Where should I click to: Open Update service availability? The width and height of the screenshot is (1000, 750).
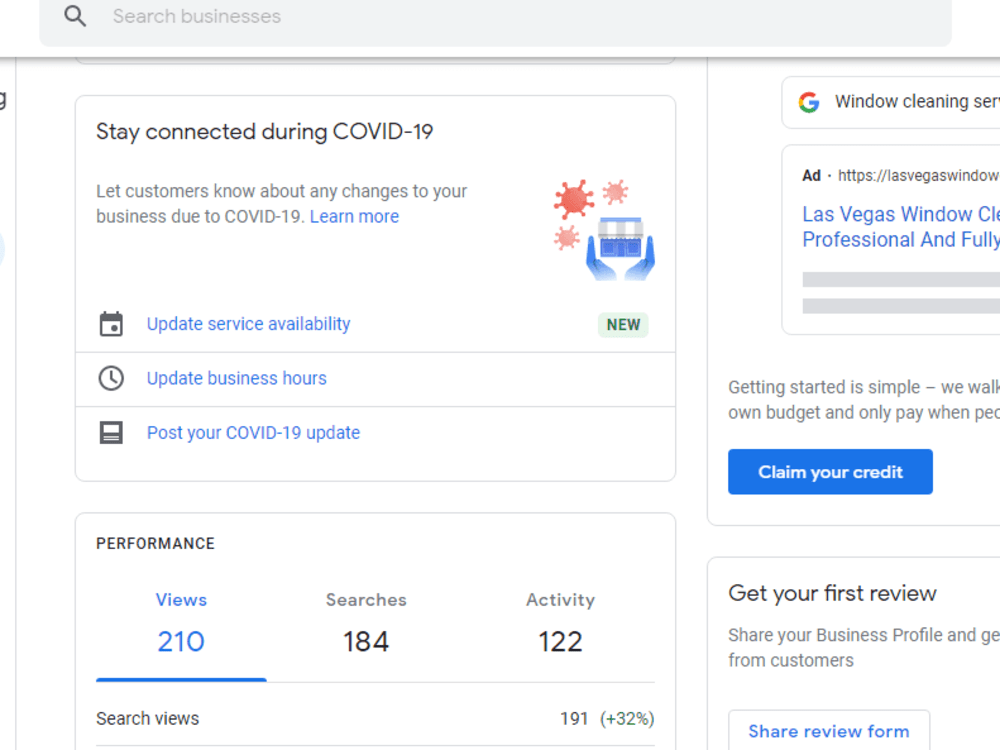(248, 323)
